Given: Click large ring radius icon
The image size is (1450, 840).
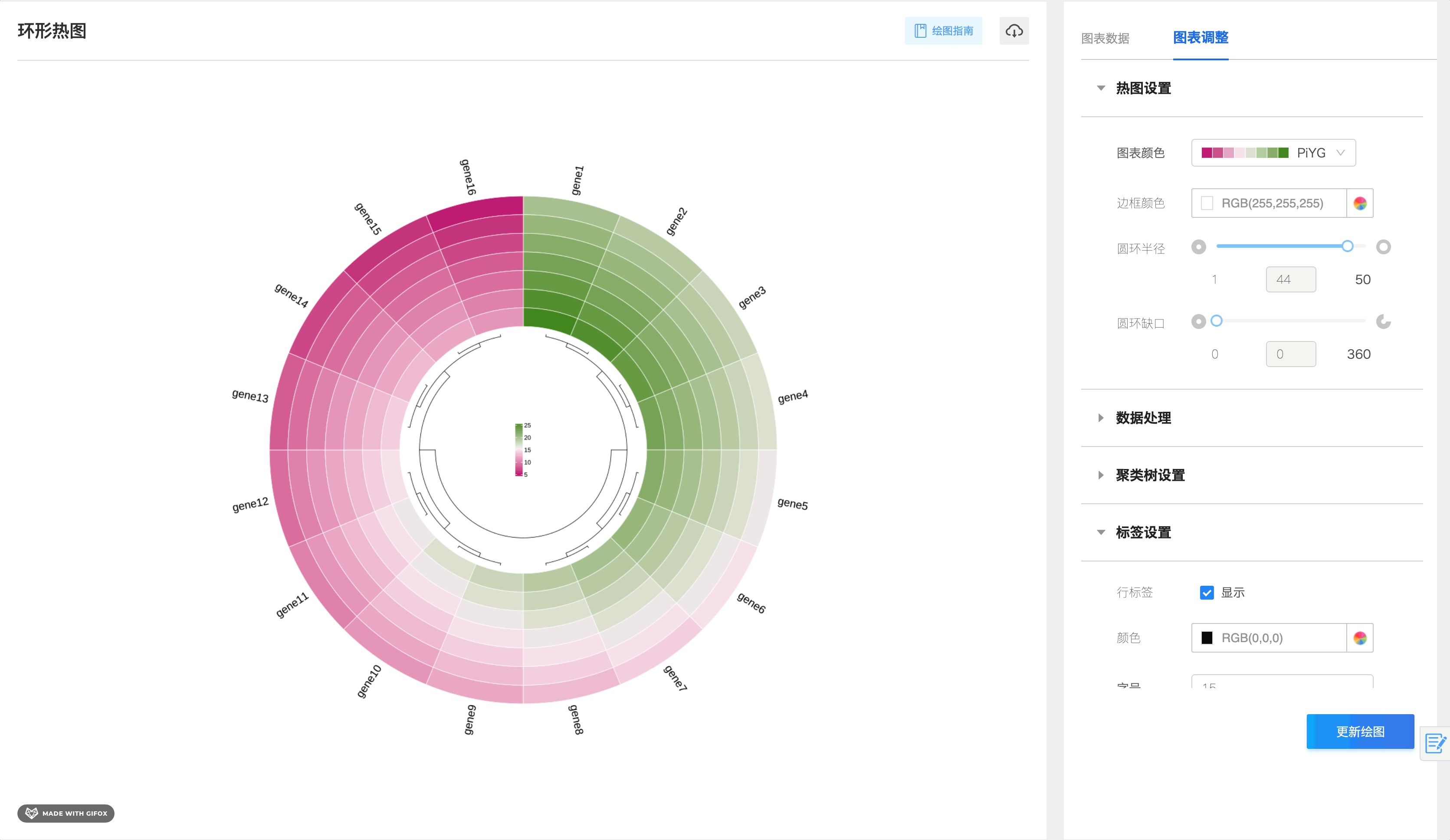Looking at the screenshot, I should [x=1383, y=247].
